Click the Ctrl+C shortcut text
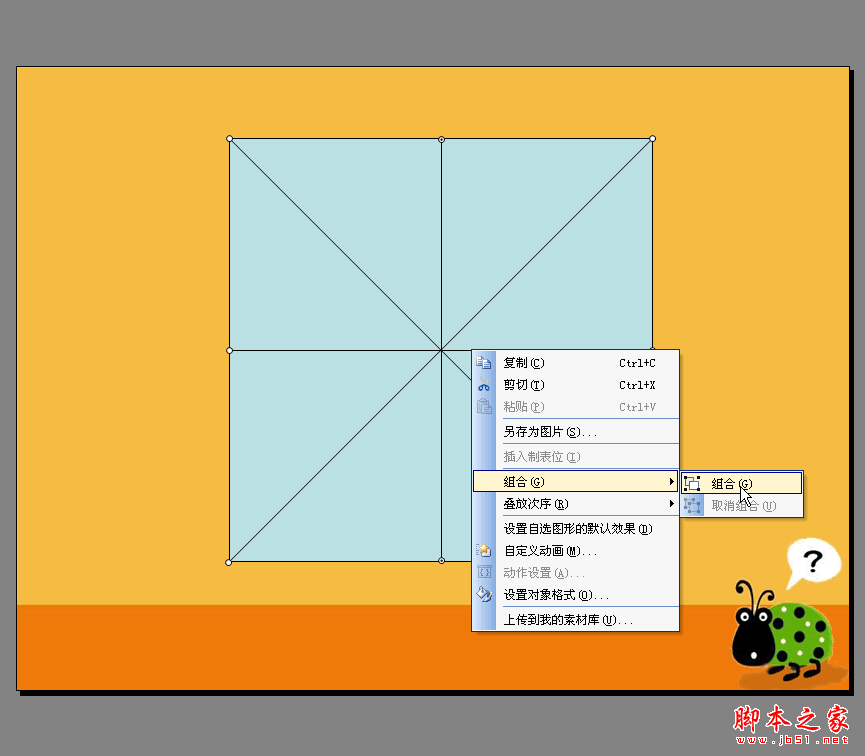The image size is (865, 756). point(637,363)
